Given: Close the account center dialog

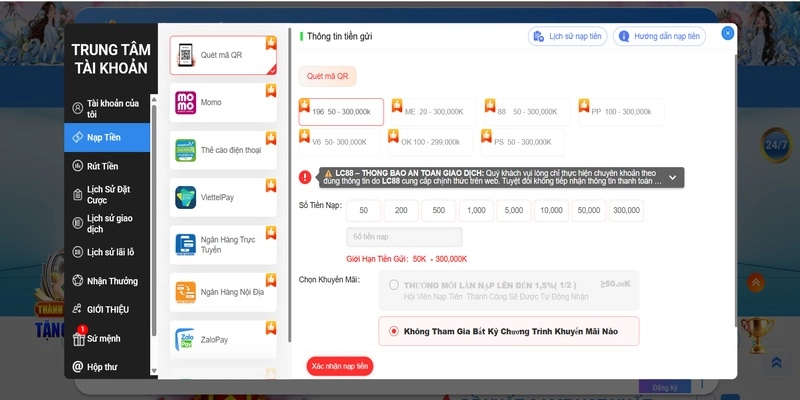Looking at the screenshot, I should (x=728, y=33).
